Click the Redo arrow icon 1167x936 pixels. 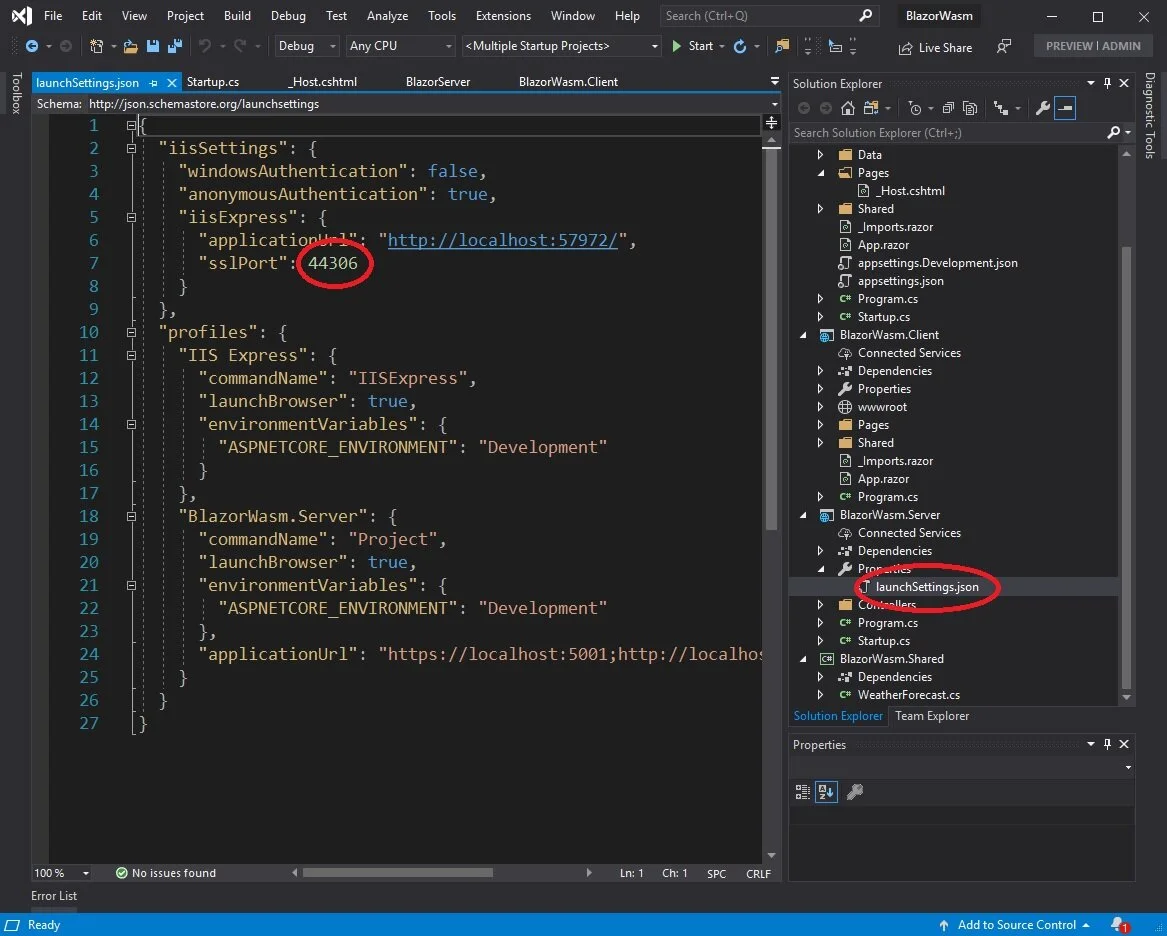(240, 46)
